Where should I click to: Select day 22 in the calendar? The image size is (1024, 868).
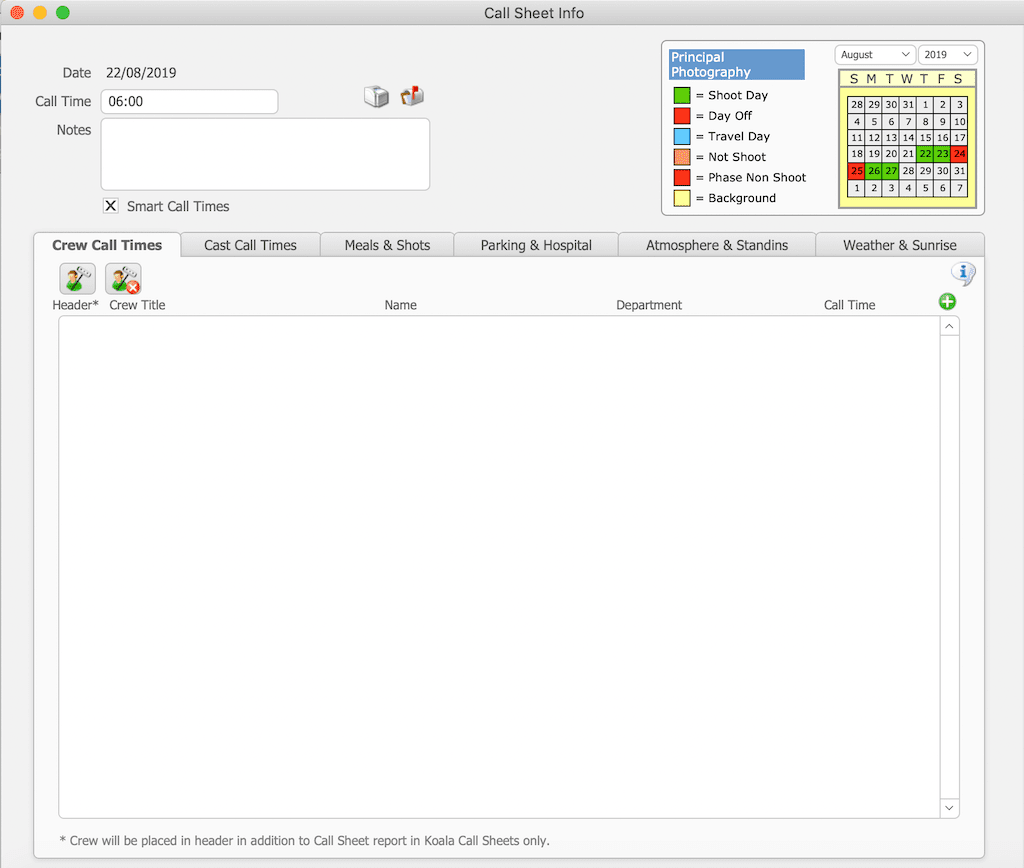click(925, 154)
